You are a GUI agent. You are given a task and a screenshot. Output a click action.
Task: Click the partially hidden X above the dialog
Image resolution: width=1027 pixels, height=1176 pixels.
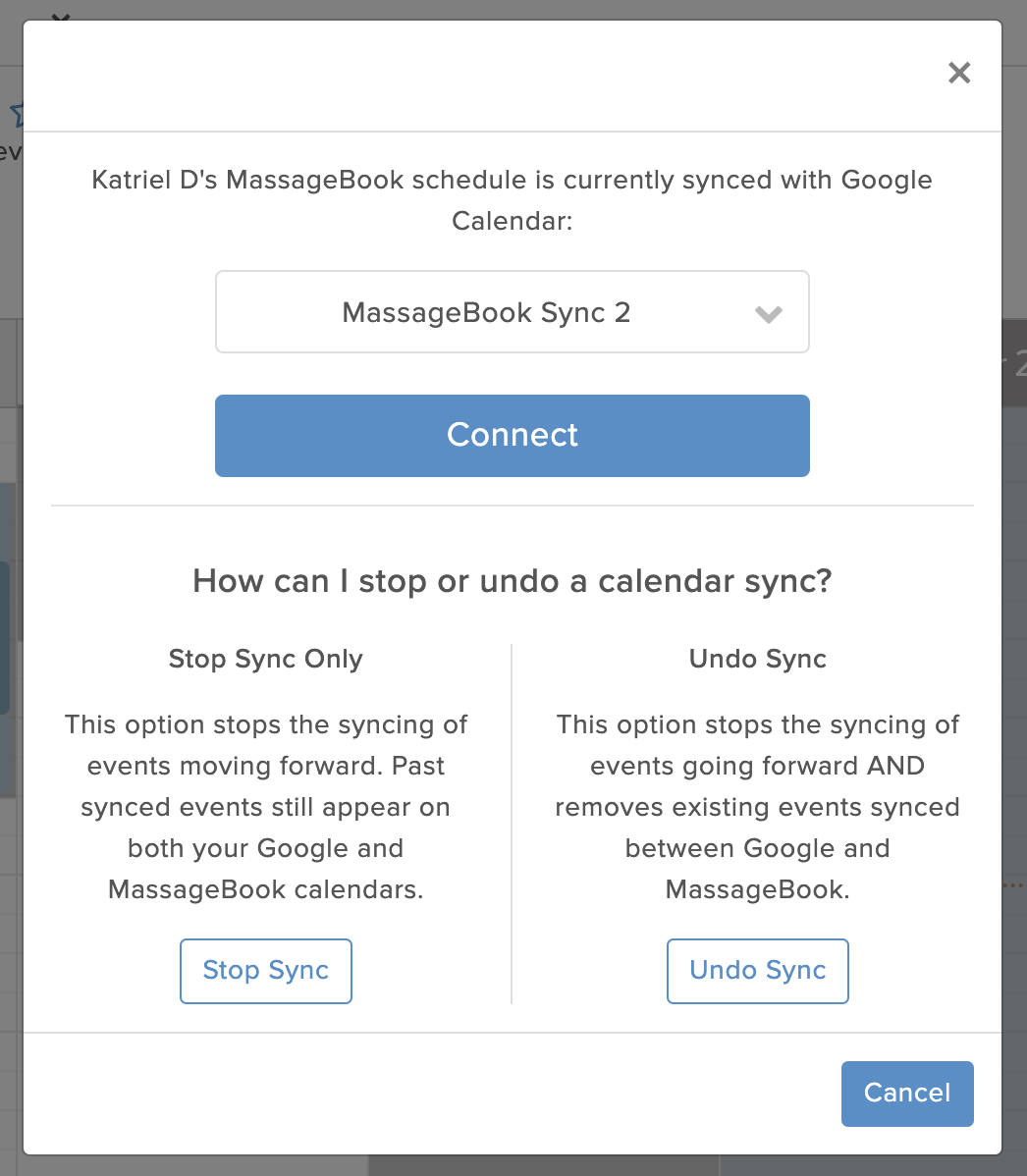coord(61,17)
